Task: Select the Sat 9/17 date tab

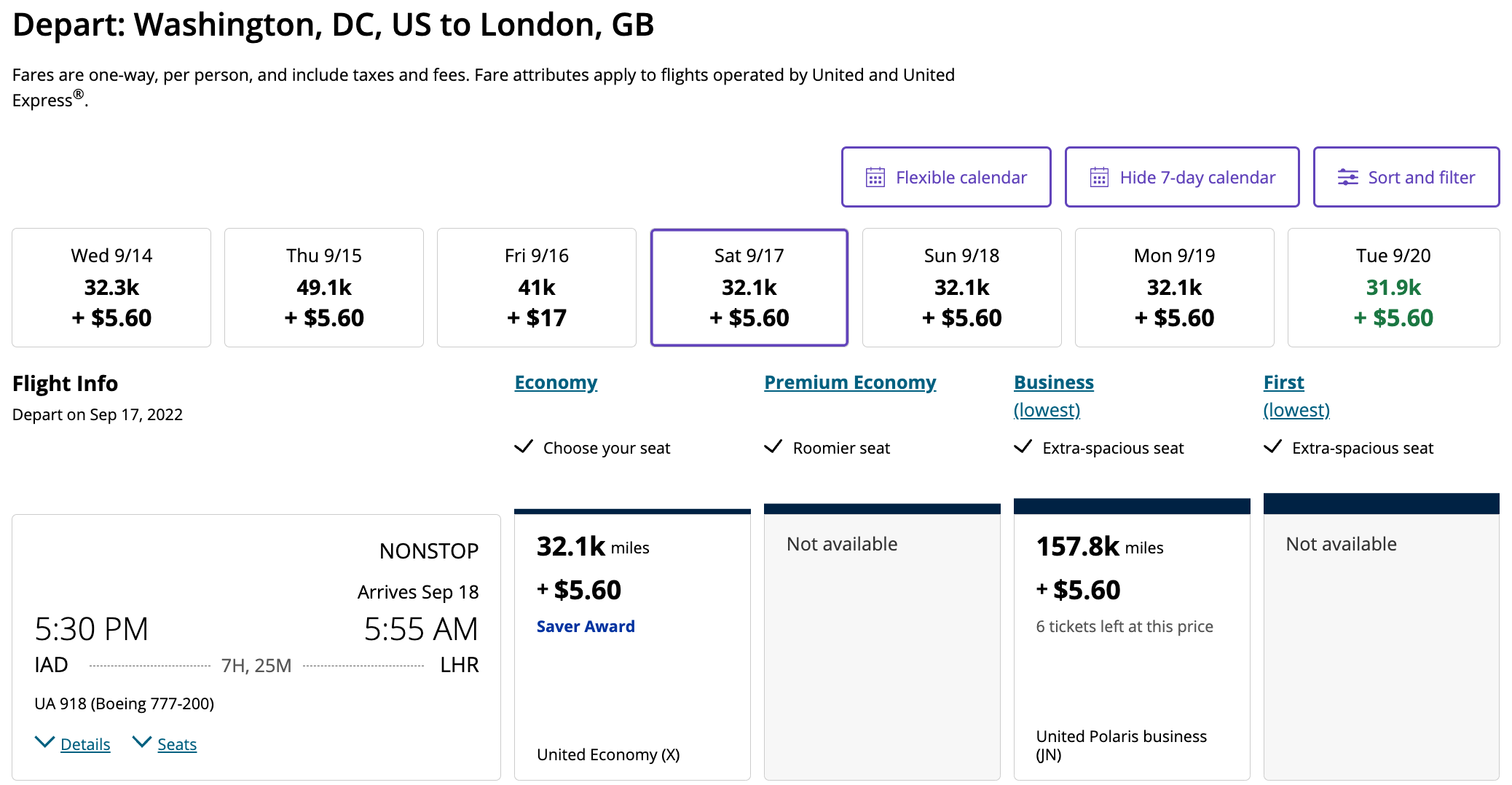Action: tap(749, 288)
